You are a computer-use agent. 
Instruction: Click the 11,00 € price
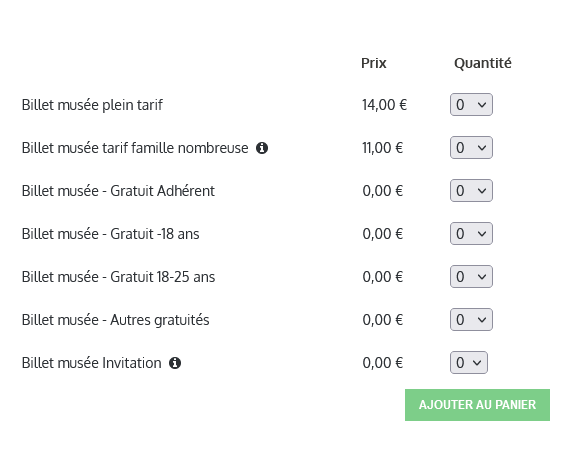point(383,148)
